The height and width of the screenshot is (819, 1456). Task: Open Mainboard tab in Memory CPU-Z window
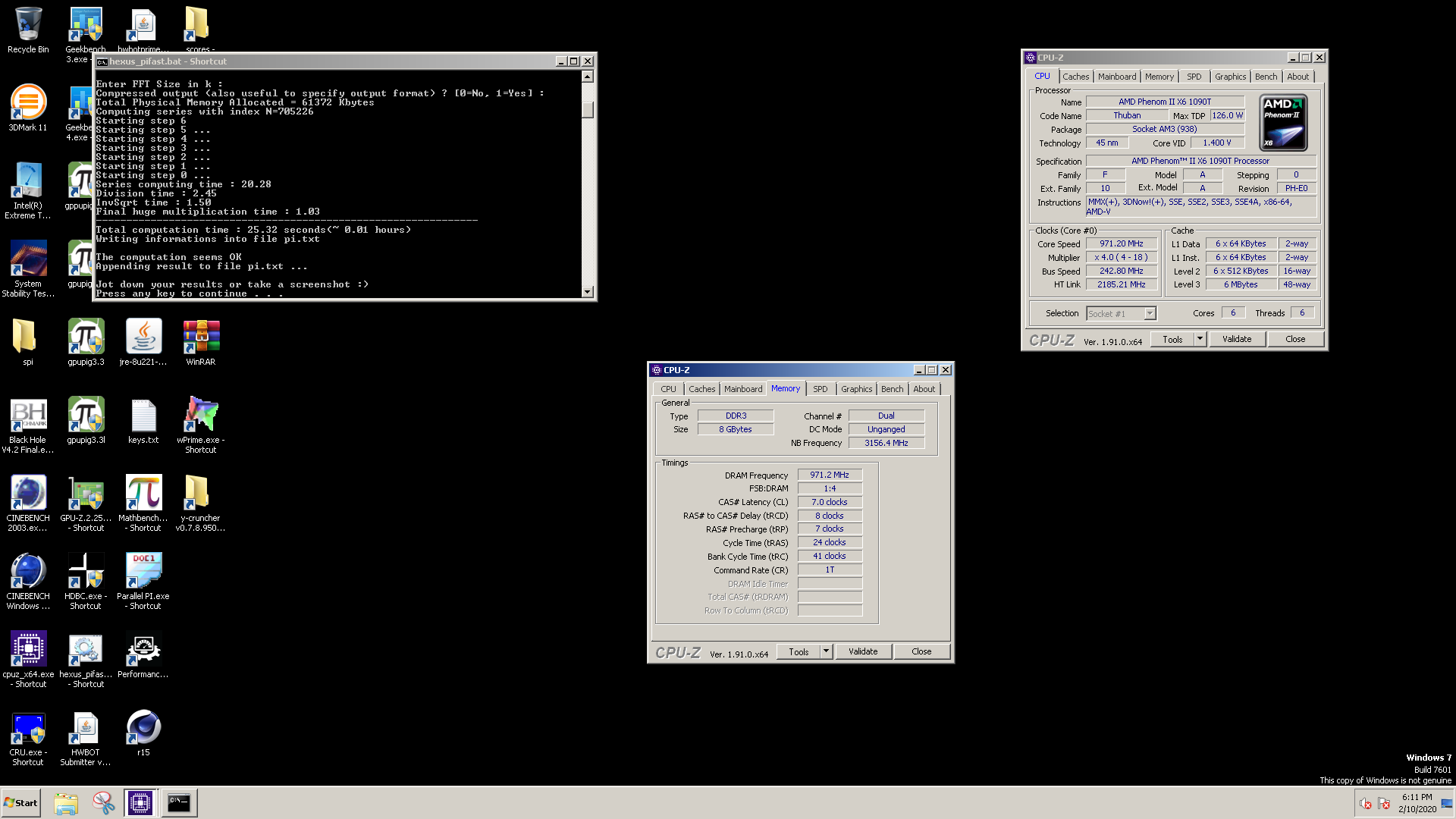(743, 389)
